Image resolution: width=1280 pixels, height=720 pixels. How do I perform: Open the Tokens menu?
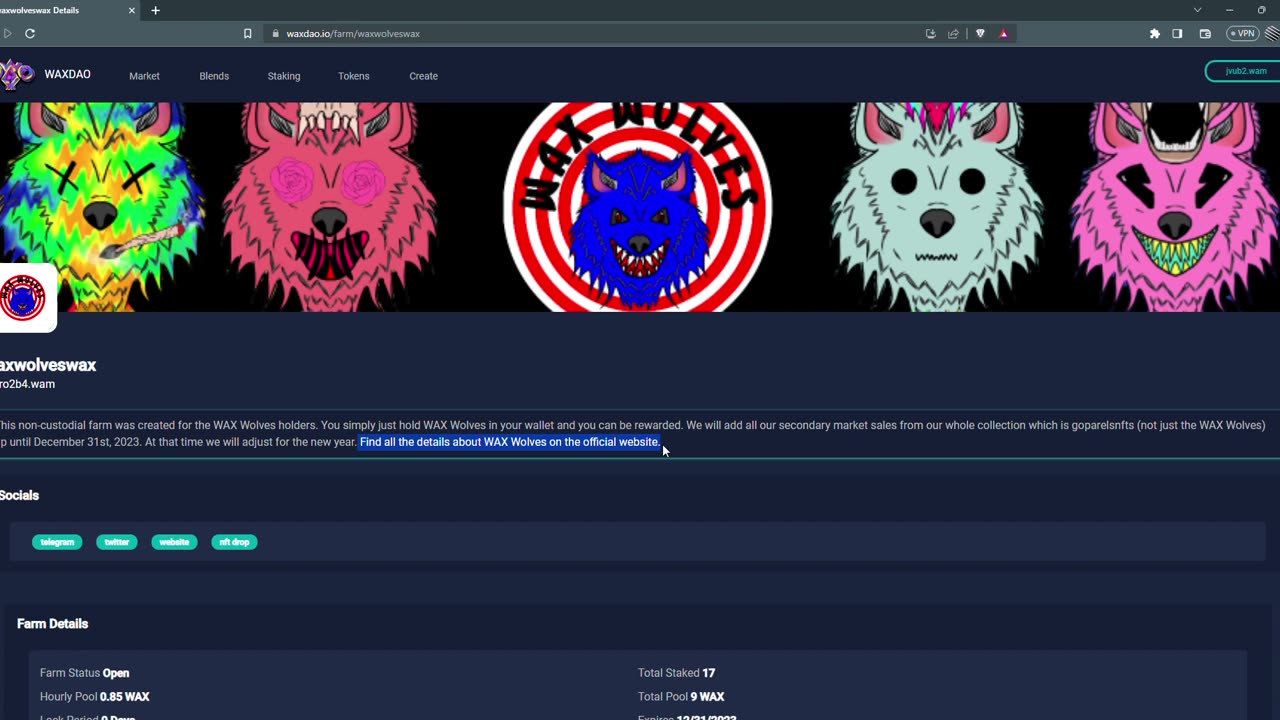353,76
